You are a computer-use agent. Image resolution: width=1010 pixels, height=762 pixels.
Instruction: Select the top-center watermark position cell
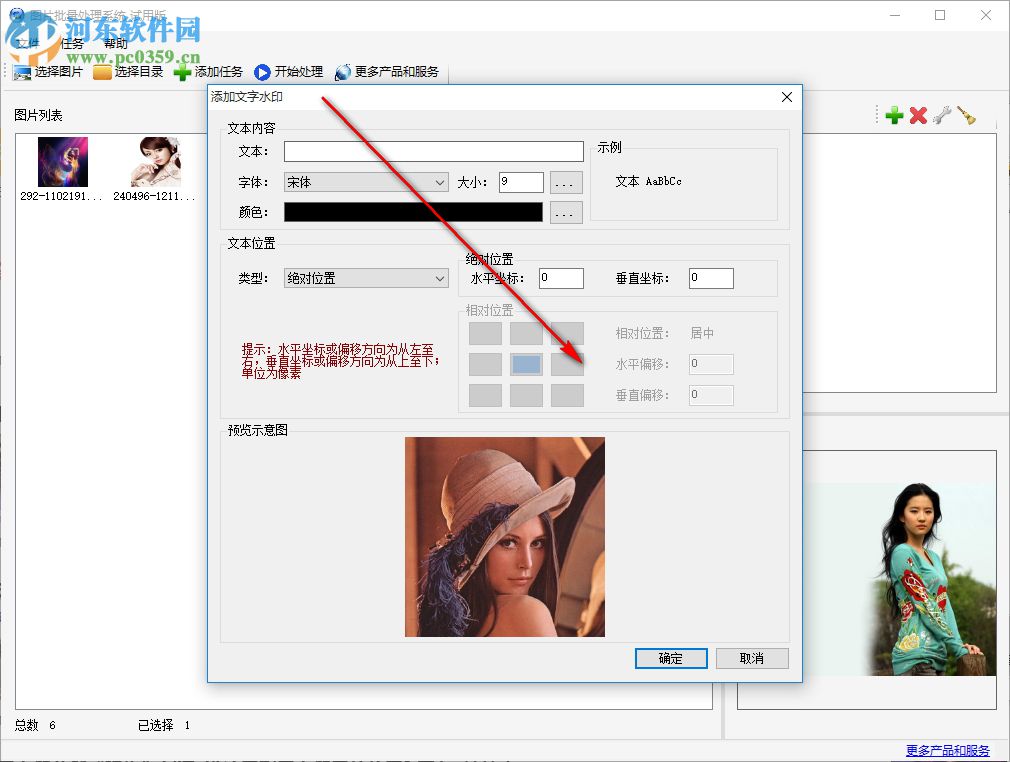click(525, 333)
